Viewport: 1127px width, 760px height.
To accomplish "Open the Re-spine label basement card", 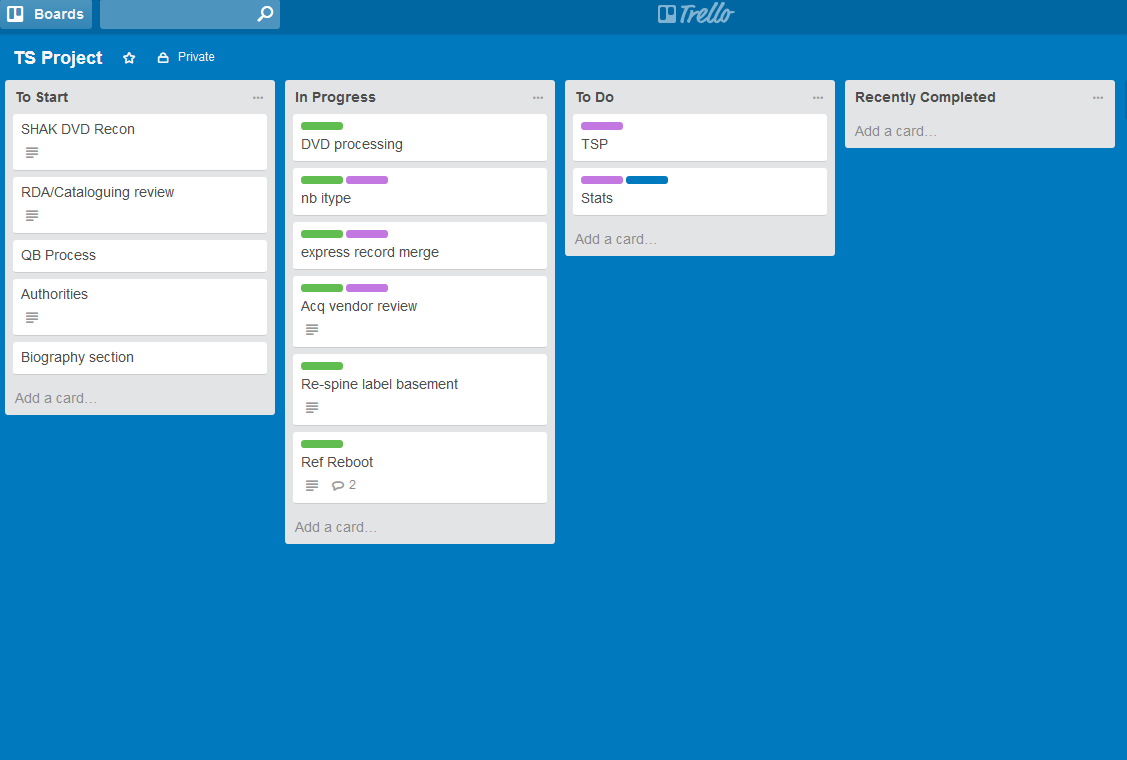I will [420, 390].
